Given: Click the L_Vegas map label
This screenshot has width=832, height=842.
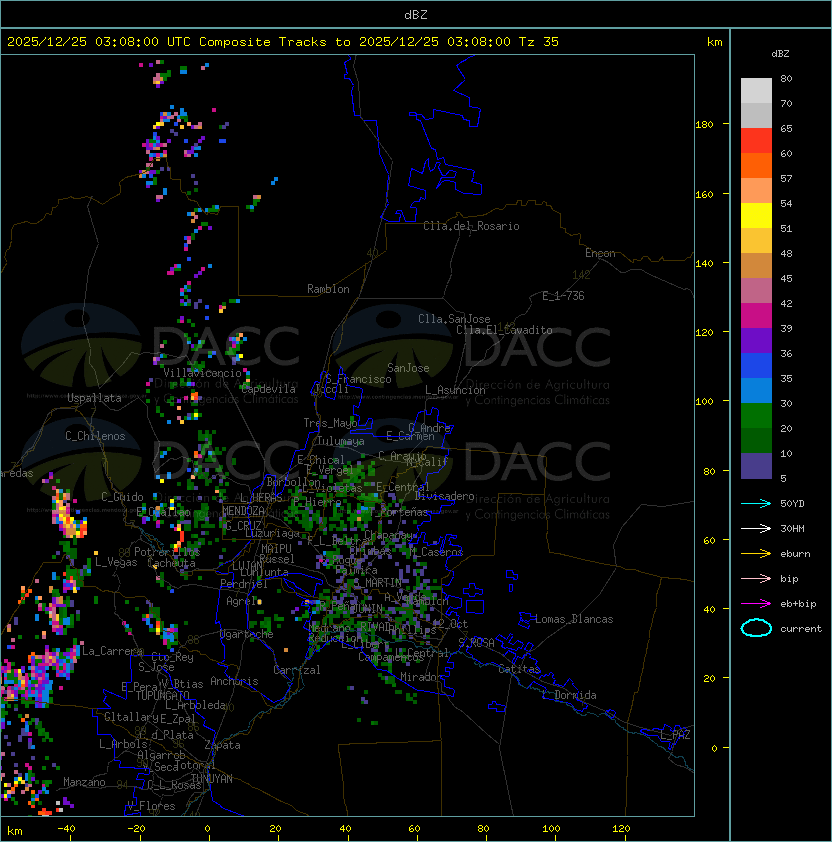Looking at the screenshot, I should (x=116, y=562).
